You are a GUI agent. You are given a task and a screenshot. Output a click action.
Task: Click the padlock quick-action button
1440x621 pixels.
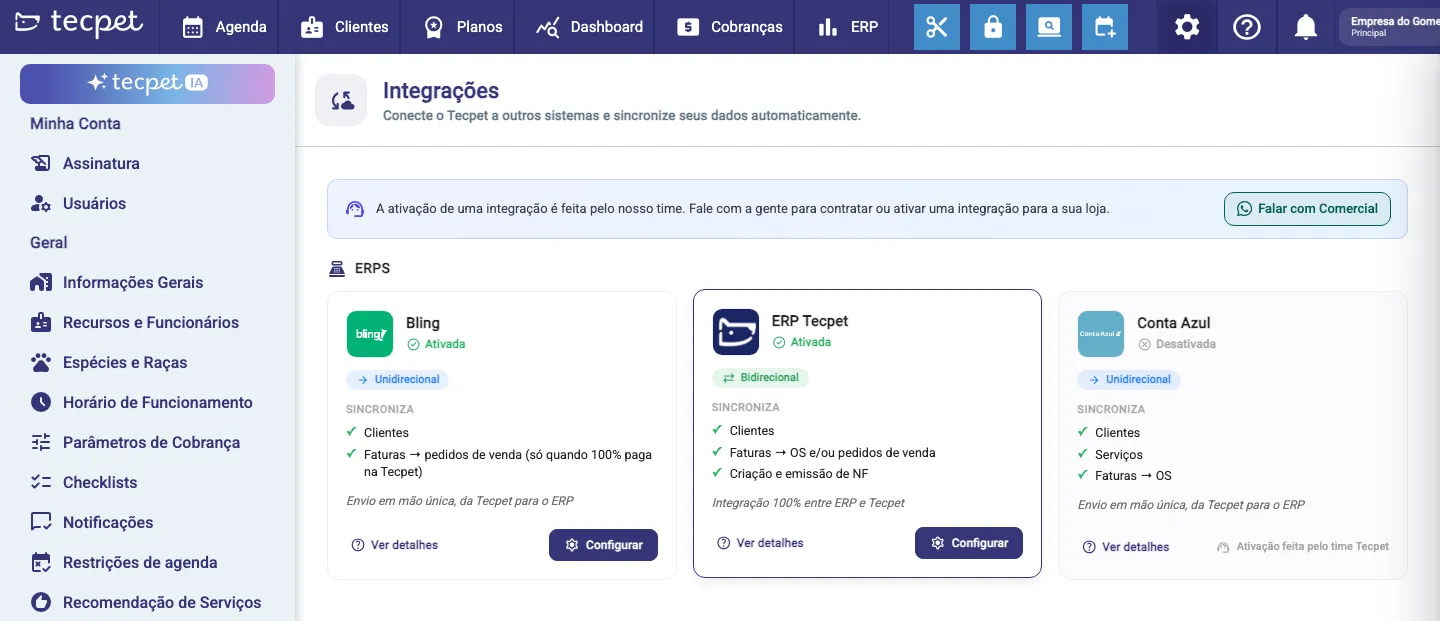point(993,27)
